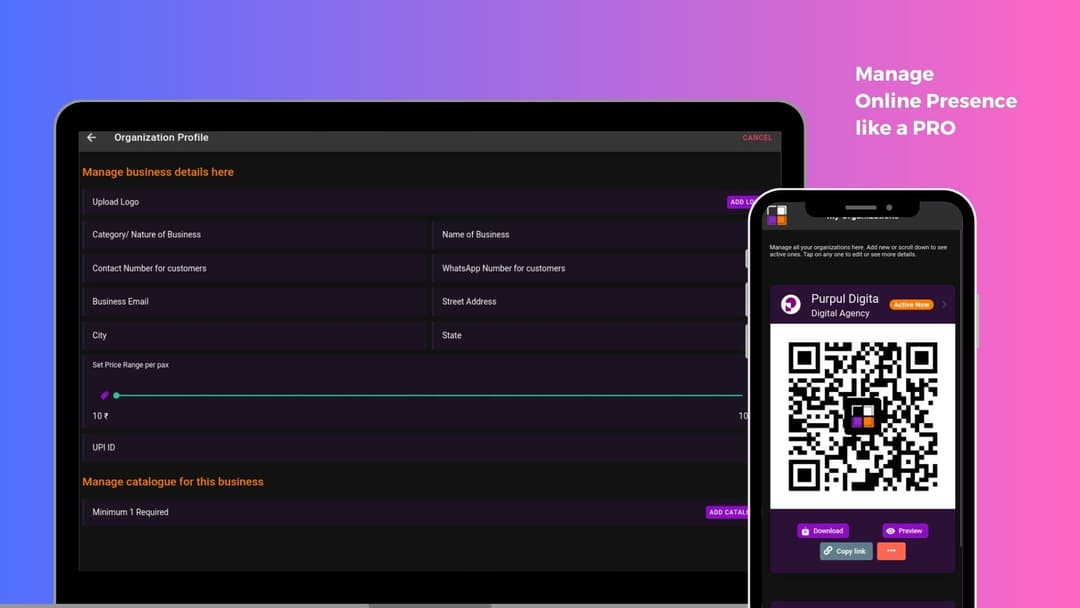Click the UPI ID input field
The width and height of the screenshot is (1080, 608).
[415, 447]
